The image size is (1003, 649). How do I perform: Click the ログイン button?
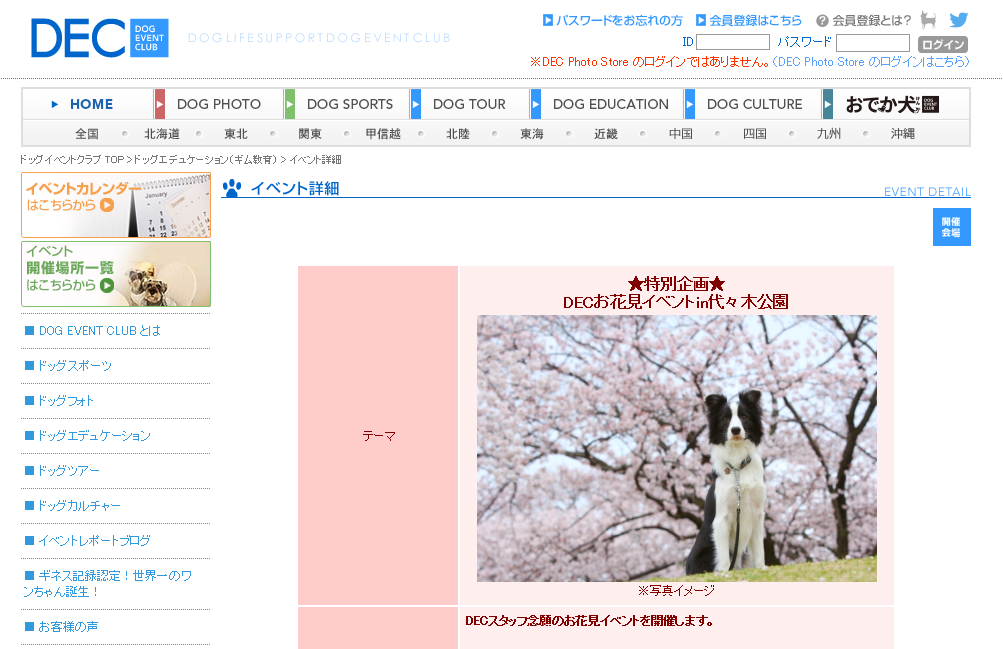pyautogui.click(x=942, y=44)
